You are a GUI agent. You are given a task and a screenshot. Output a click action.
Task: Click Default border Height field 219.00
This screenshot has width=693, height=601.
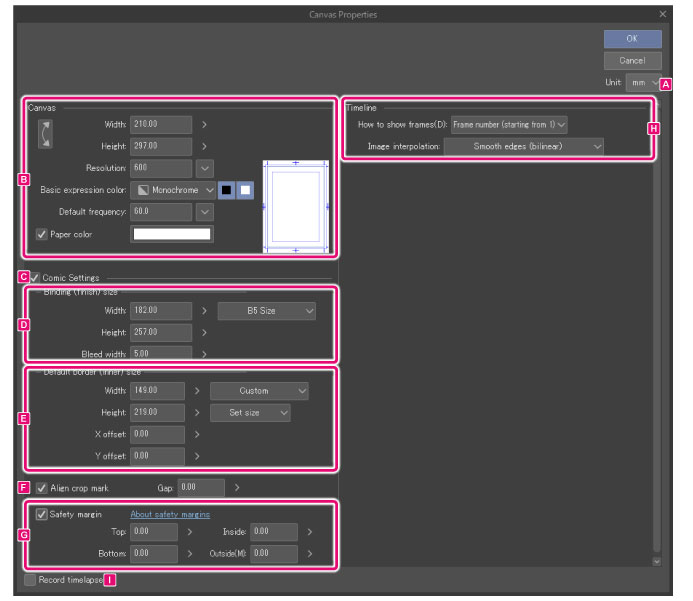pyautogui.click(x=157, y=413)
